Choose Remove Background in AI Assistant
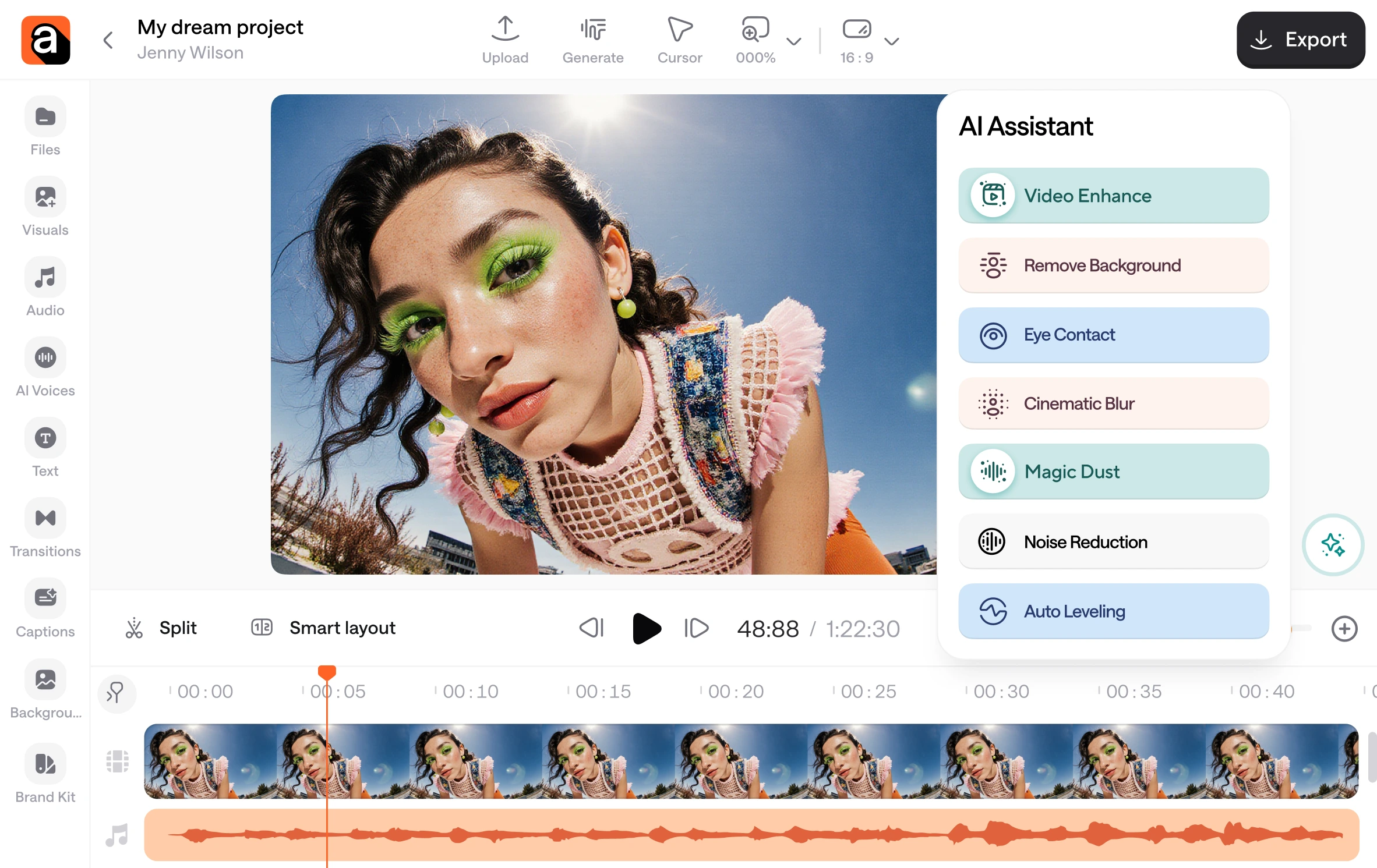This screenshot has height=868, width=1377. click(1113, 265)
